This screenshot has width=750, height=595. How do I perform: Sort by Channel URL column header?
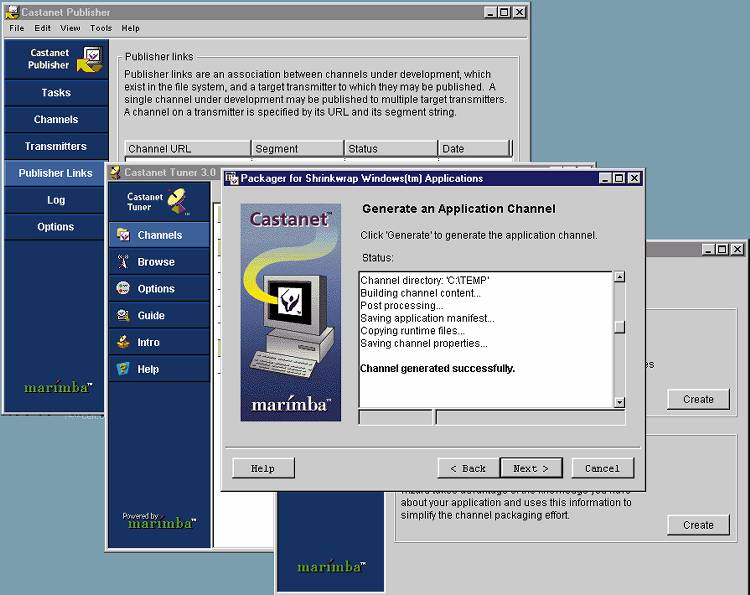(188, 149)
